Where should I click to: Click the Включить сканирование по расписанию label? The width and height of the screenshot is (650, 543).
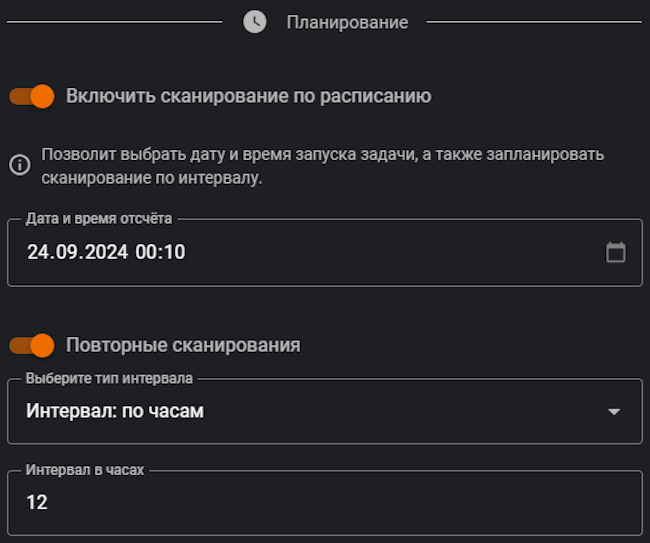(x=248, y=96)
